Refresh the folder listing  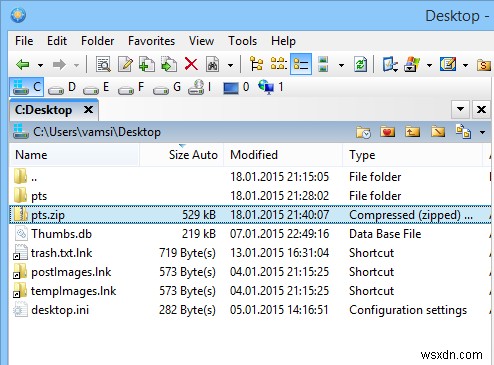pyautogui.click(x=361, y=64)
